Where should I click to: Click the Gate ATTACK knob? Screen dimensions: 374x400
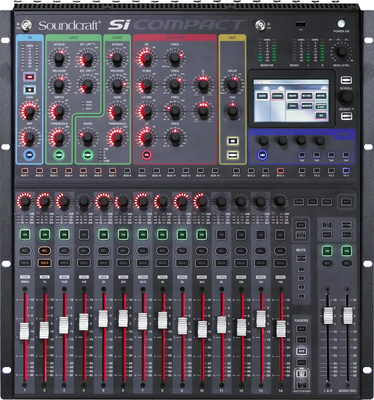(x=59, y=58)
